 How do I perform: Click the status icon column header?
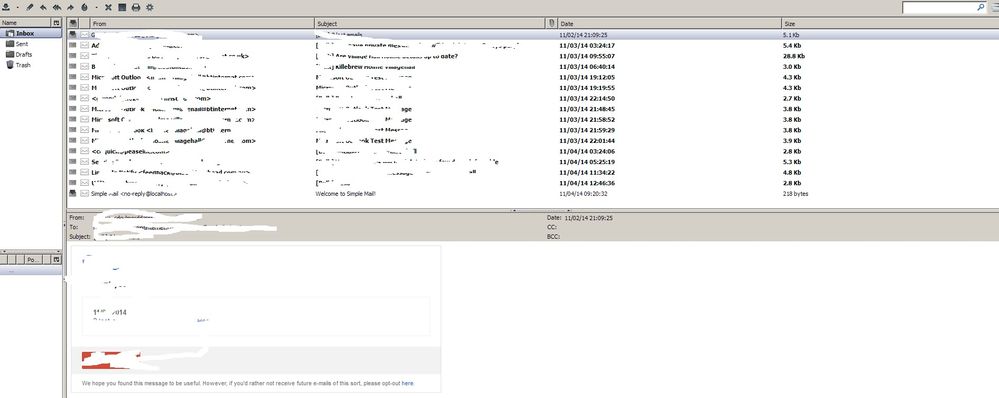pyautogui.click(x=73, y=24)
